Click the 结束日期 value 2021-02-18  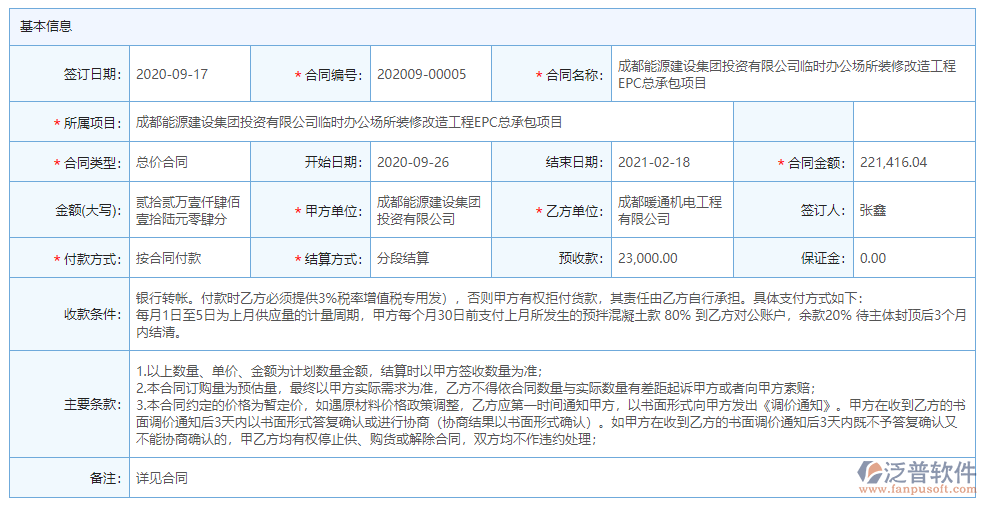tap(654, 162)
